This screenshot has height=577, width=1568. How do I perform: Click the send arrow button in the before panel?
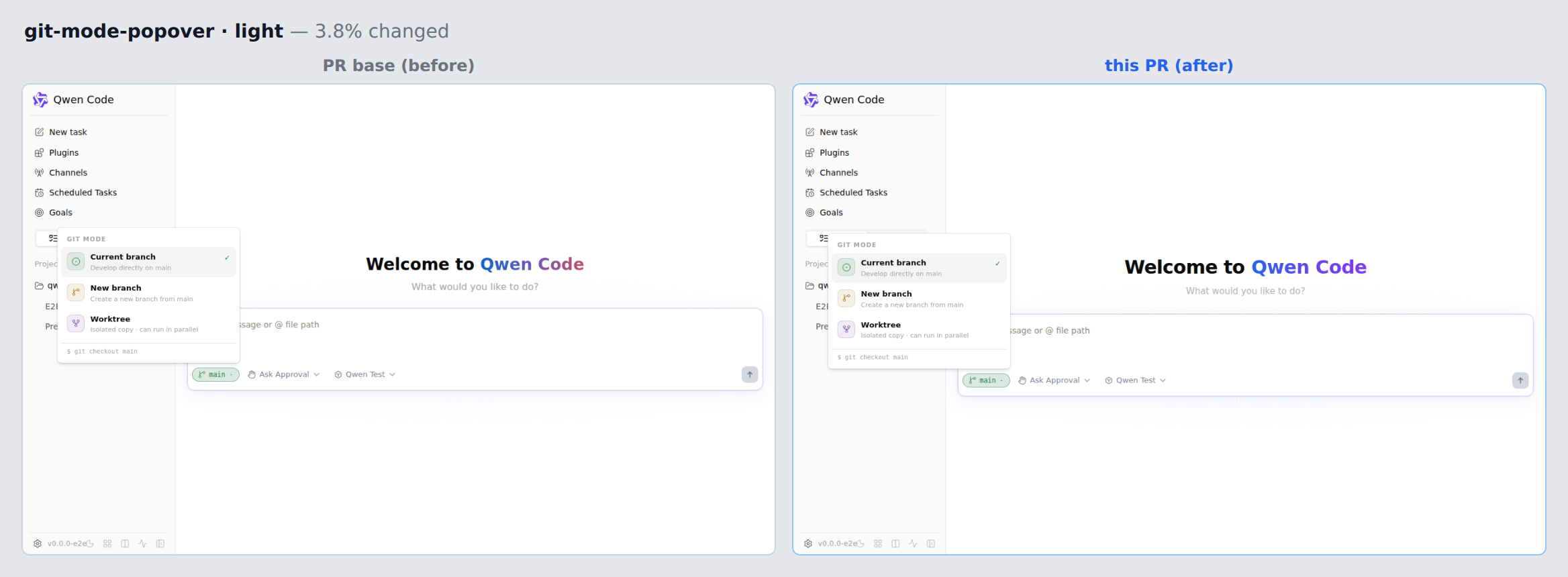(x=750, y=374)
